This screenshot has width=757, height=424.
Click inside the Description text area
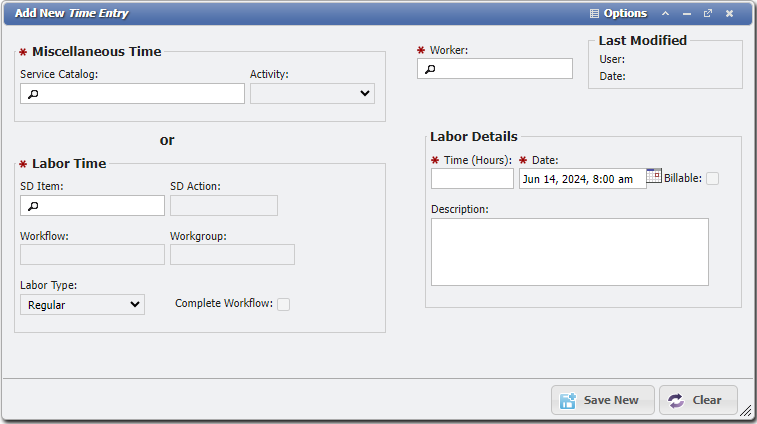click(569, 252)
